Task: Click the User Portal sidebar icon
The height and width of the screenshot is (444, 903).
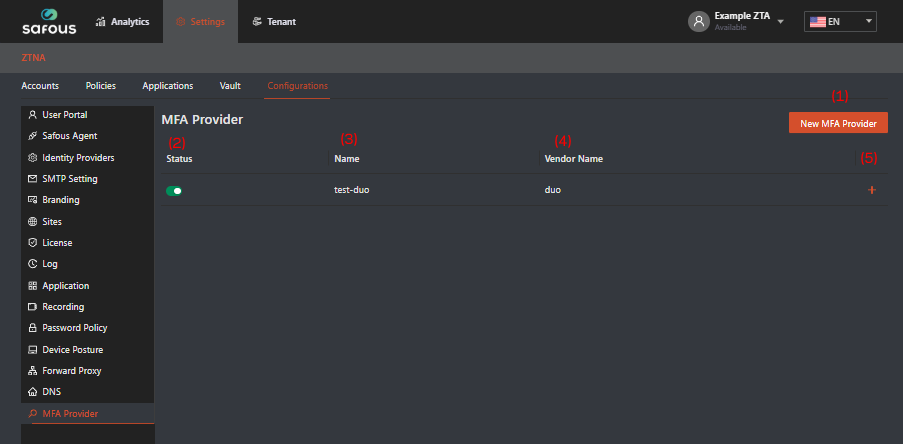Action: [33, 115]
